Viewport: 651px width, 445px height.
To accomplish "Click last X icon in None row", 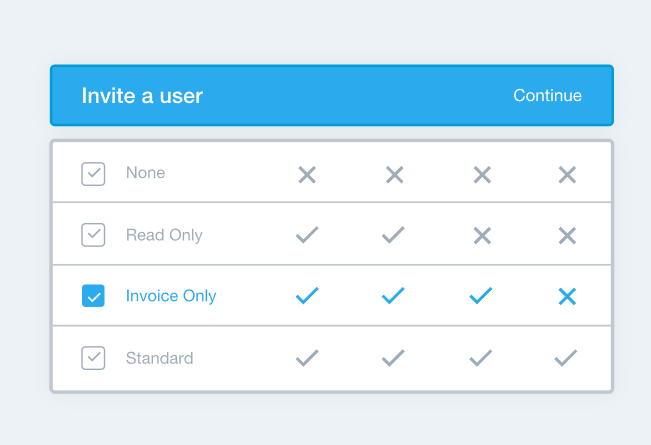I will pos(567,175).
